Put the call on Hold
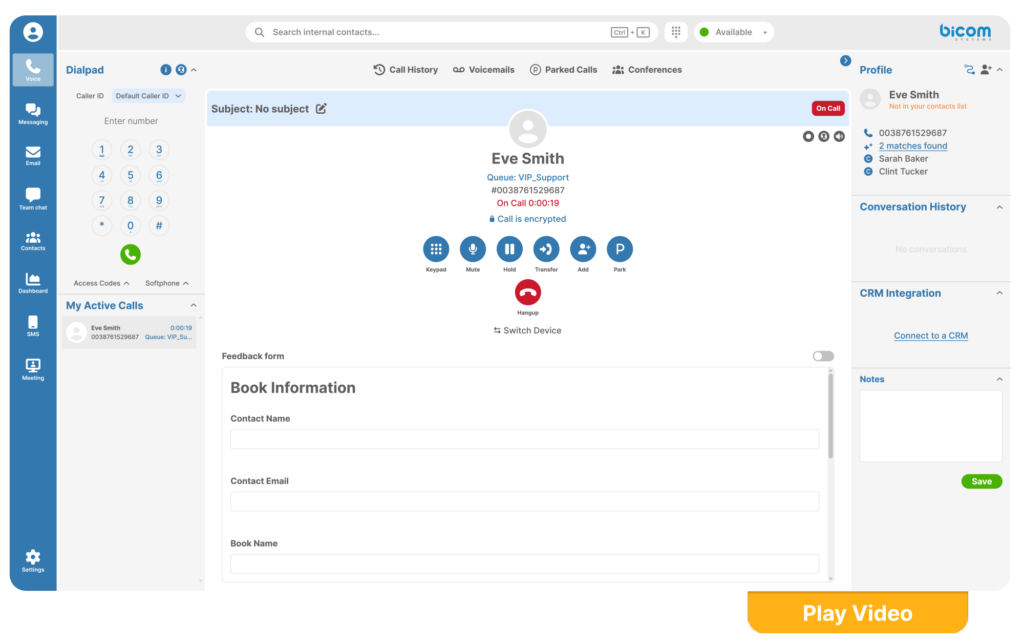This screenshot has width=1024, height=643. pos(509,249)
